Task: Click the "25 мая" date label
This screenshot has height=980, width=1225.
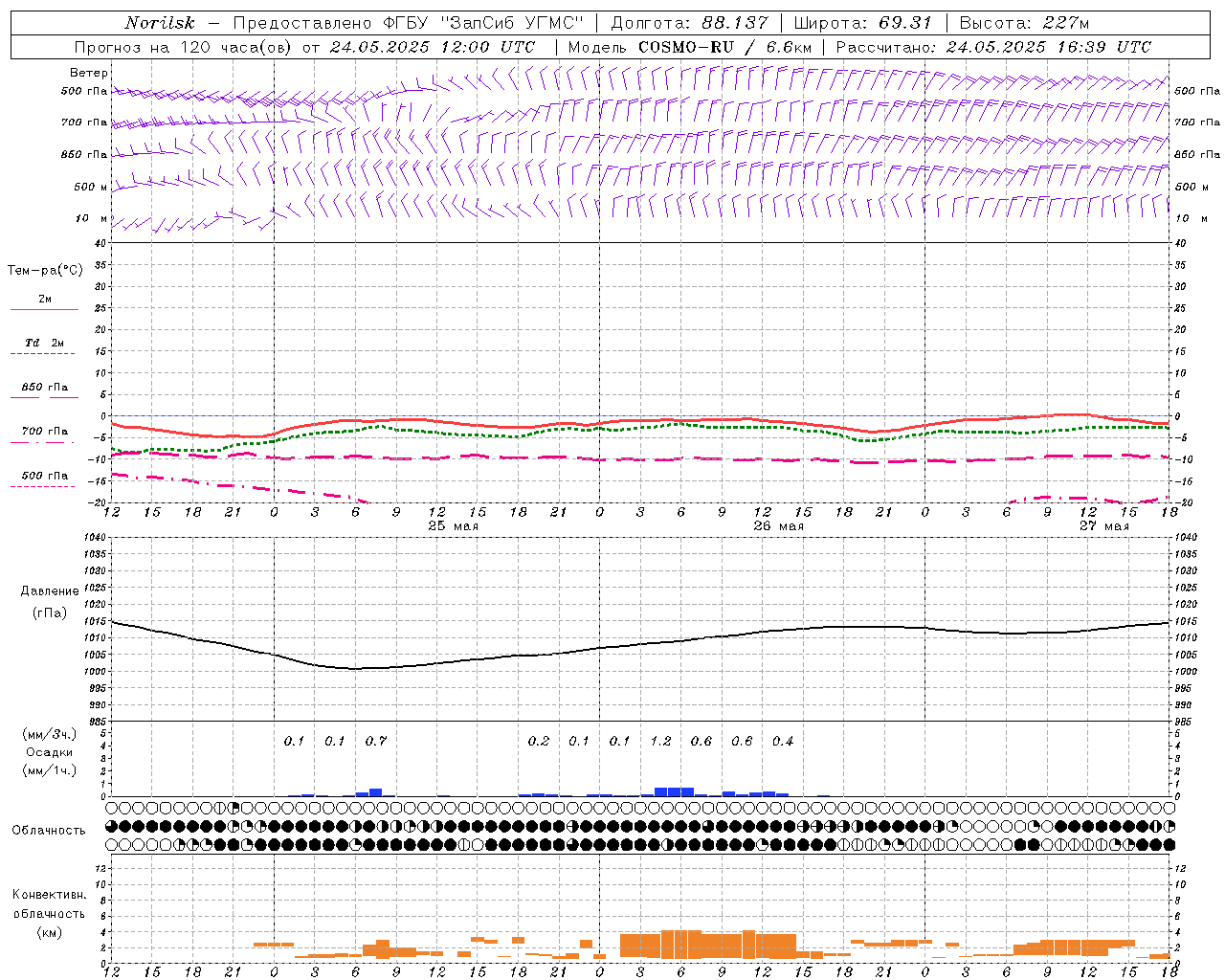Action: tap(454, 526)
